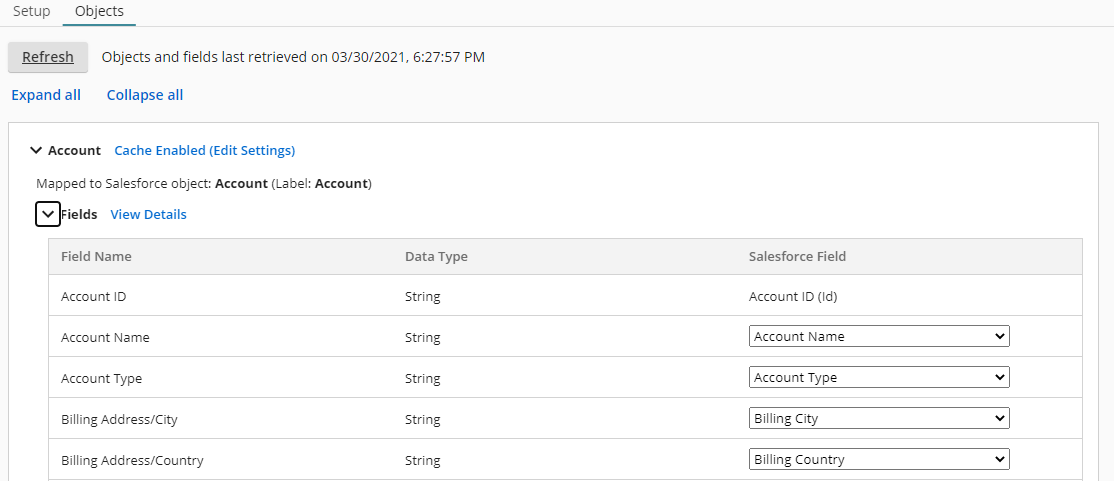Image resolution: width=1114 pixels, height=481 pixels.
Task: Select the Billing Address/City field name cell
Action: (119, 420)
